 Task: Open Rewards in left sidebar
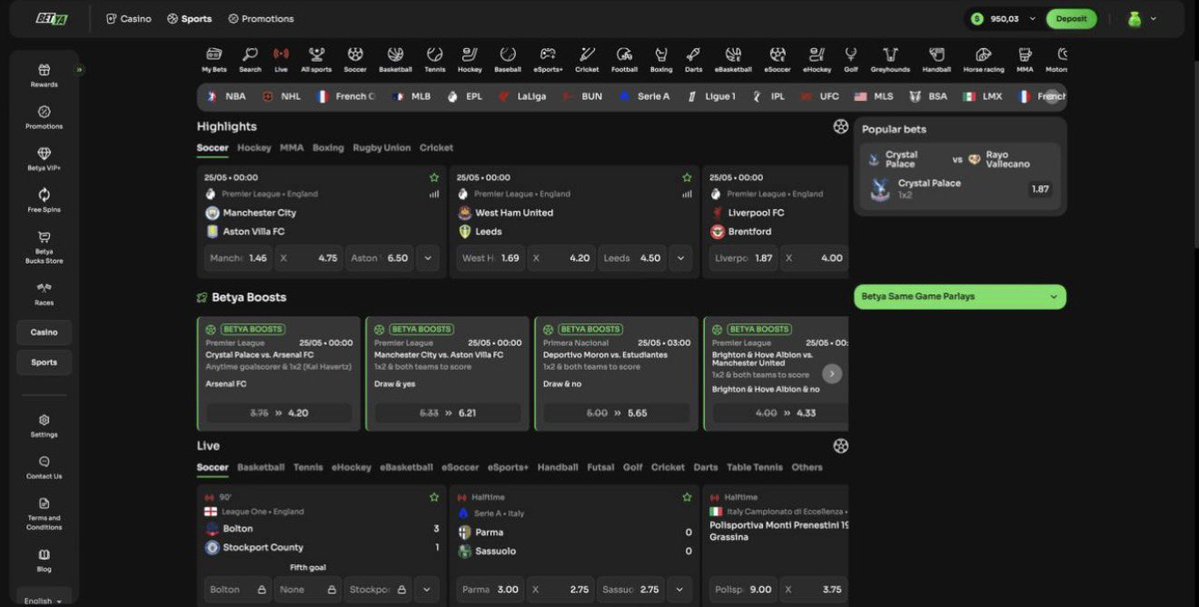[44, 76]
